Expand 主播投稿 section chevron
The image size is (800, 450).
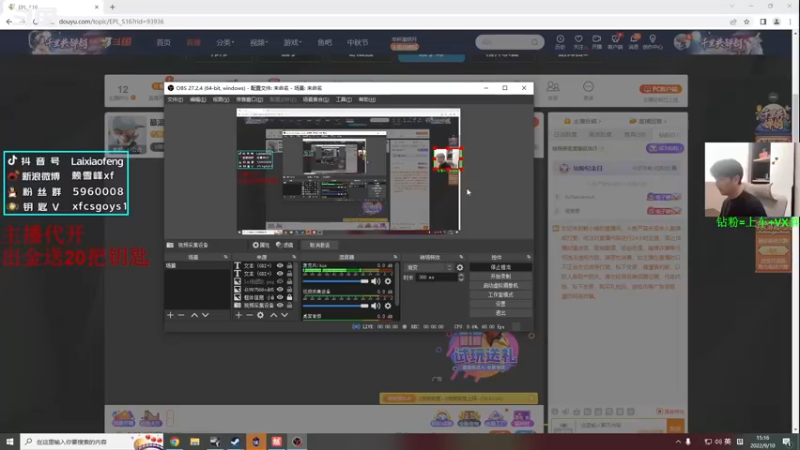point(600,121)
